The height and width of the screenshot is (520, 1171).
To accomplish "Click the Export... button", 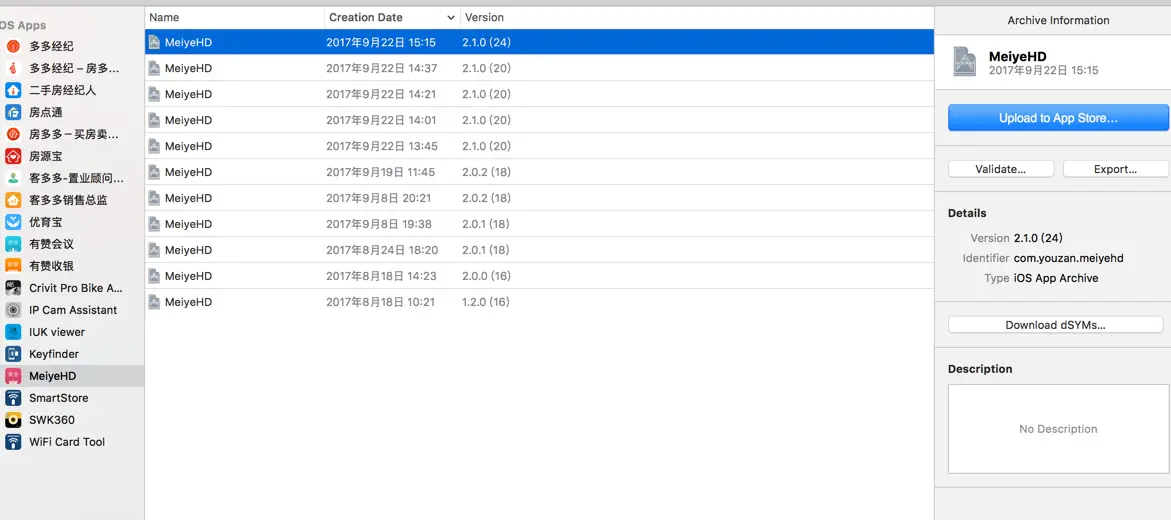I will pos(1115,169).
